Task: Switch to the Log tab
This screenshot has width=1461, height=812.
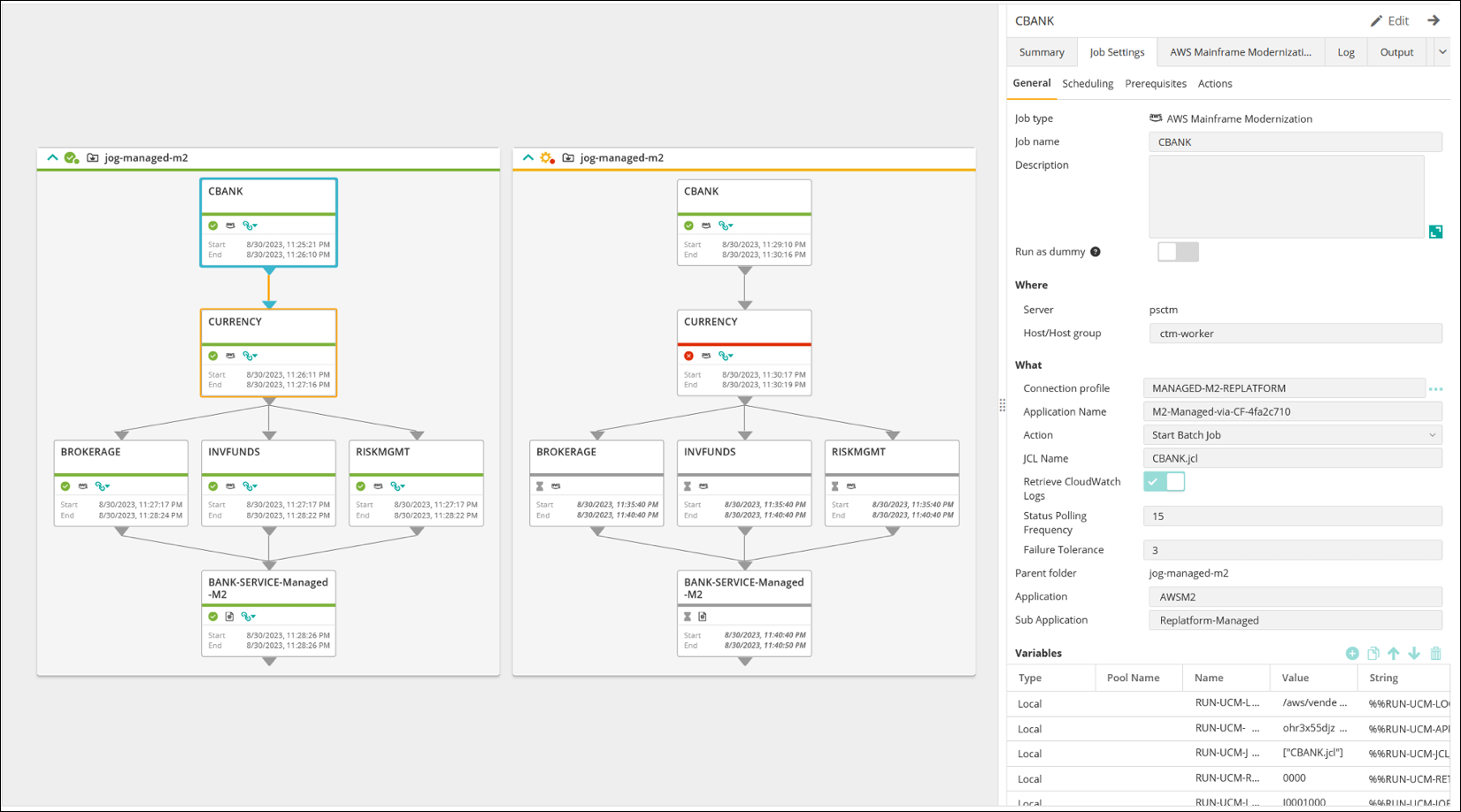Action: 1345,52
